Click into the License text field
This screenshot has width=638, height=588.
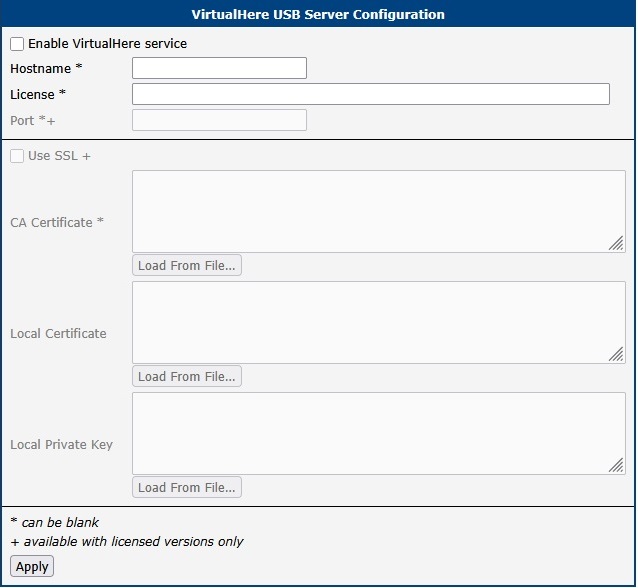click(x=371, y=94)
